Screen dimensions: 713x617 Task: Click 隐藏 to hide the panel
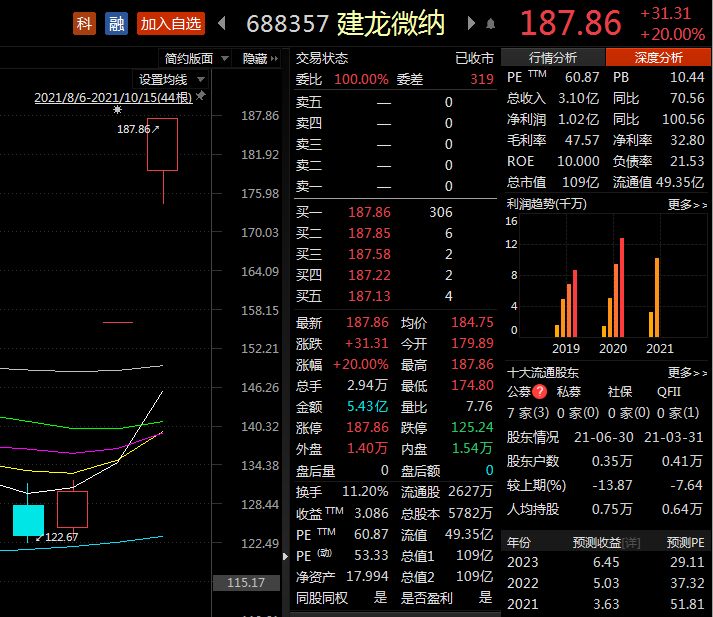(x=260, y=58)
